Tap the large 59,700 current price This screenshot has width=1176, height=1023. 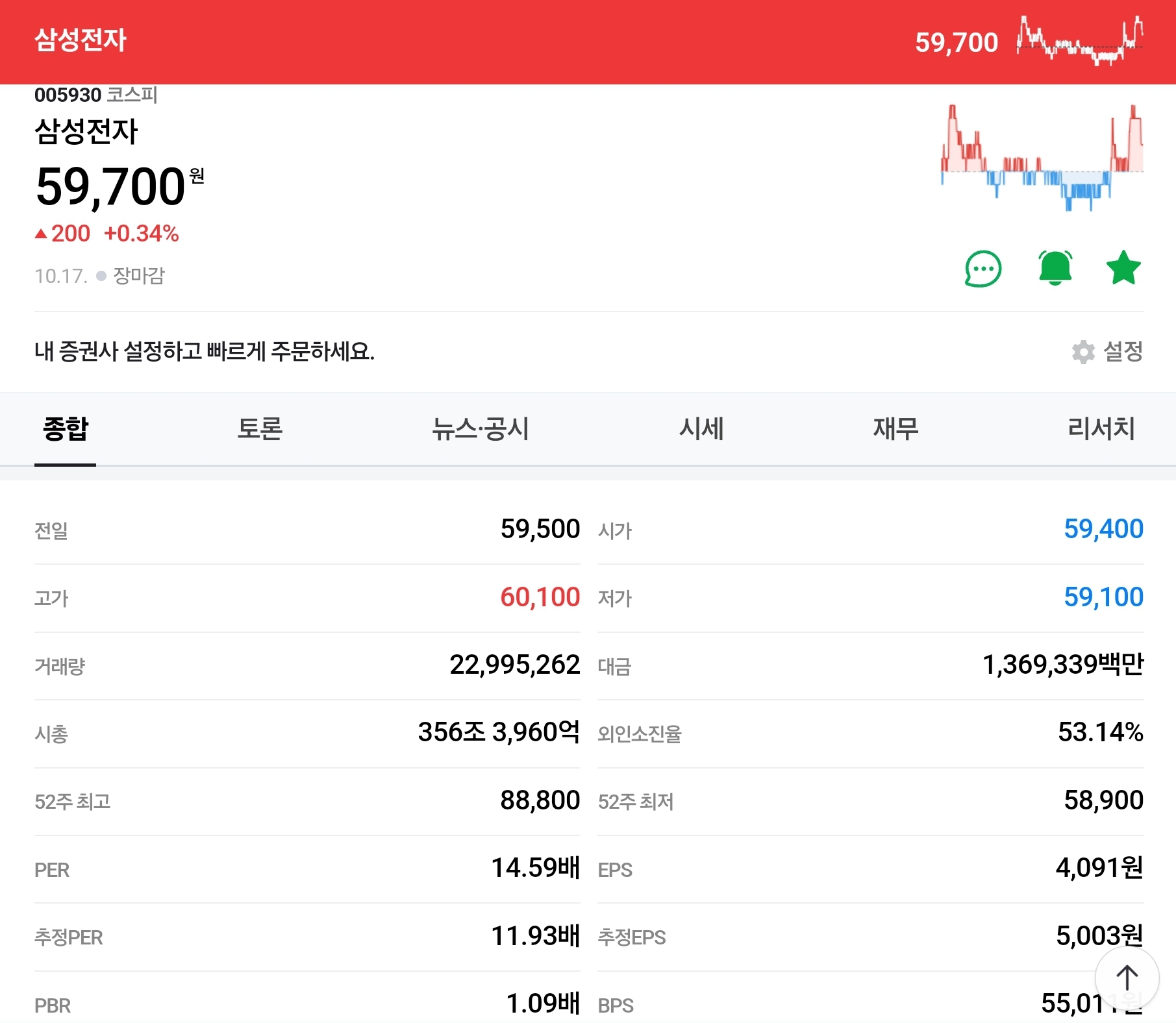pos(110,187)
